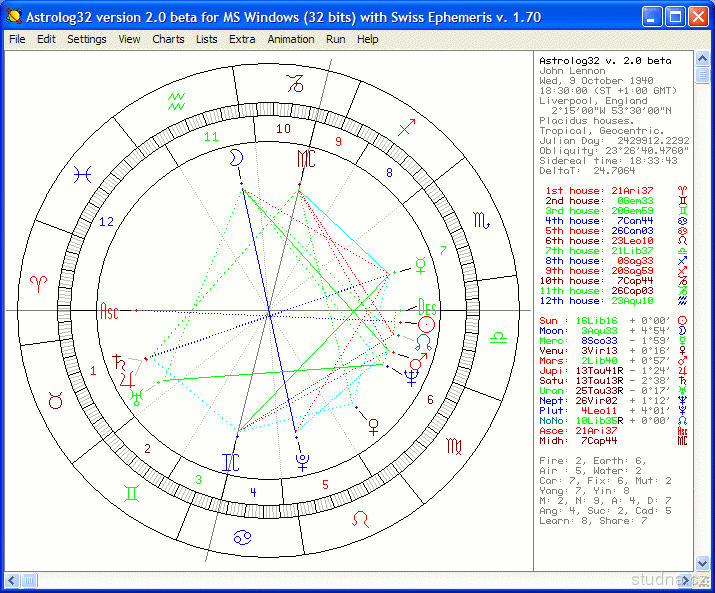715x593 pixels.
Task: Click 'Fire: 2, Earth: 6,' summary line
Action: 593,461
